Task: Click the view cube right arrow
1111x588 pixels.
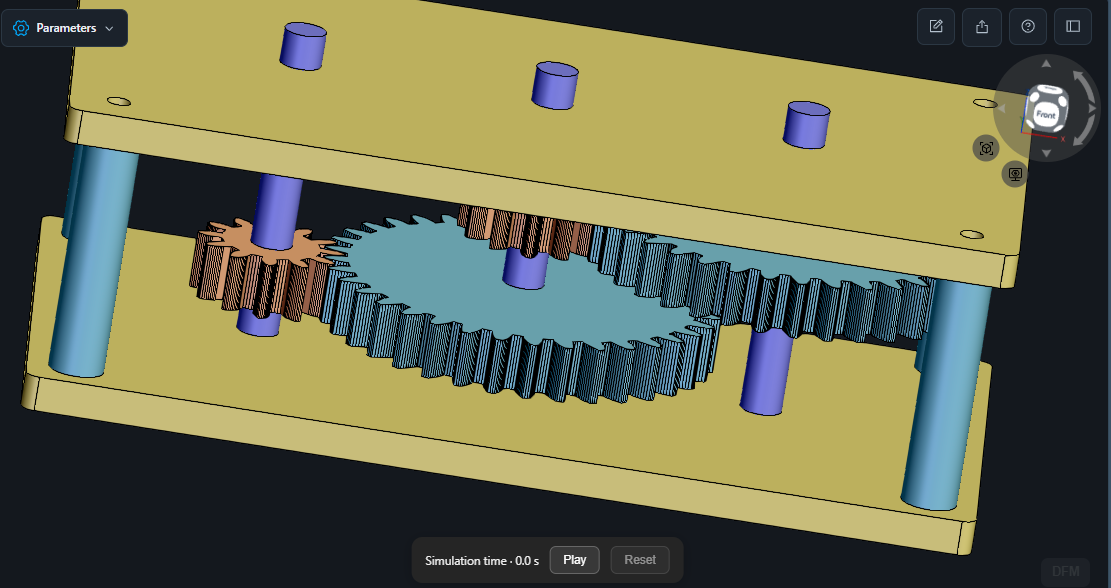Action: click(x=1092, y=108)
